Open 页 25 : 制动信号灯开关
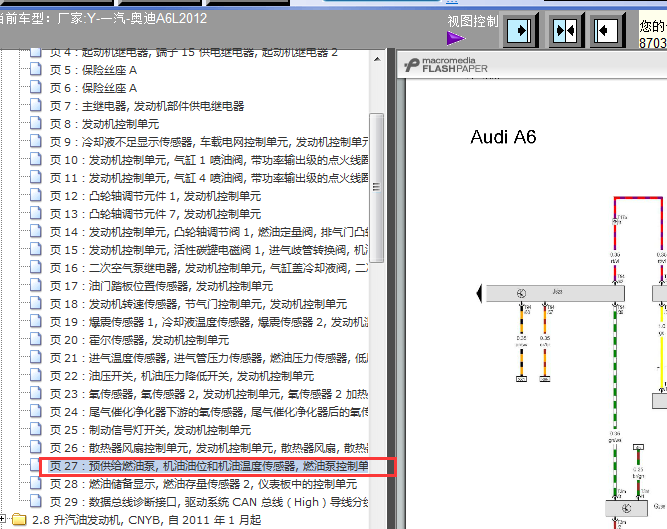 click(150, 430)
